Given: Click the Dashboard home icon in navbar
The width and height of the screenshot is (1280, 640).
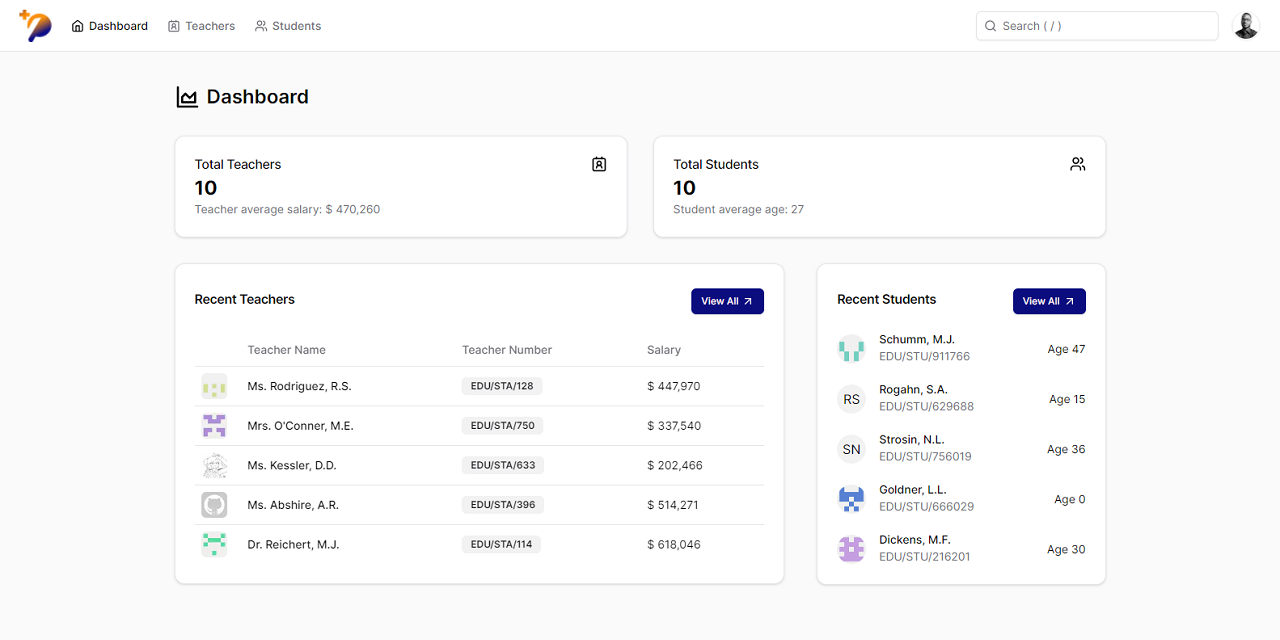Looking at the screenshot, I should pyautogui.click(x=78, y=26).
